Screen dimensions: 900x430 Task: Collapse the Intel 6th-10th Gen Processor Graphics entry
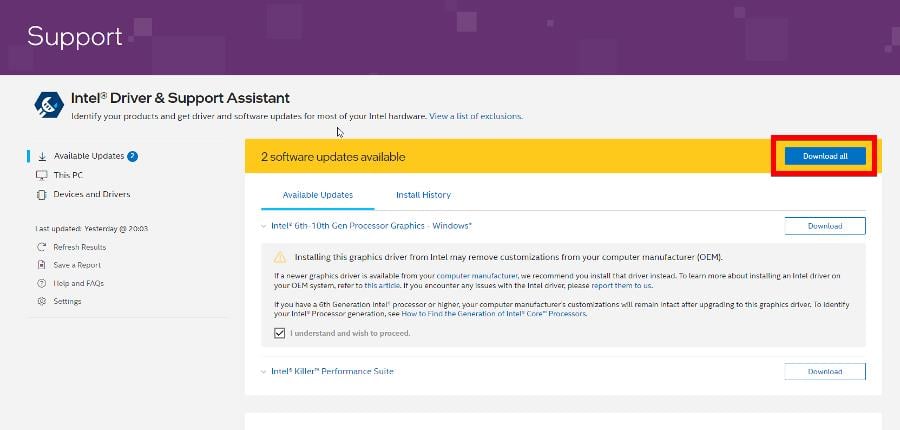coord(263,226)
